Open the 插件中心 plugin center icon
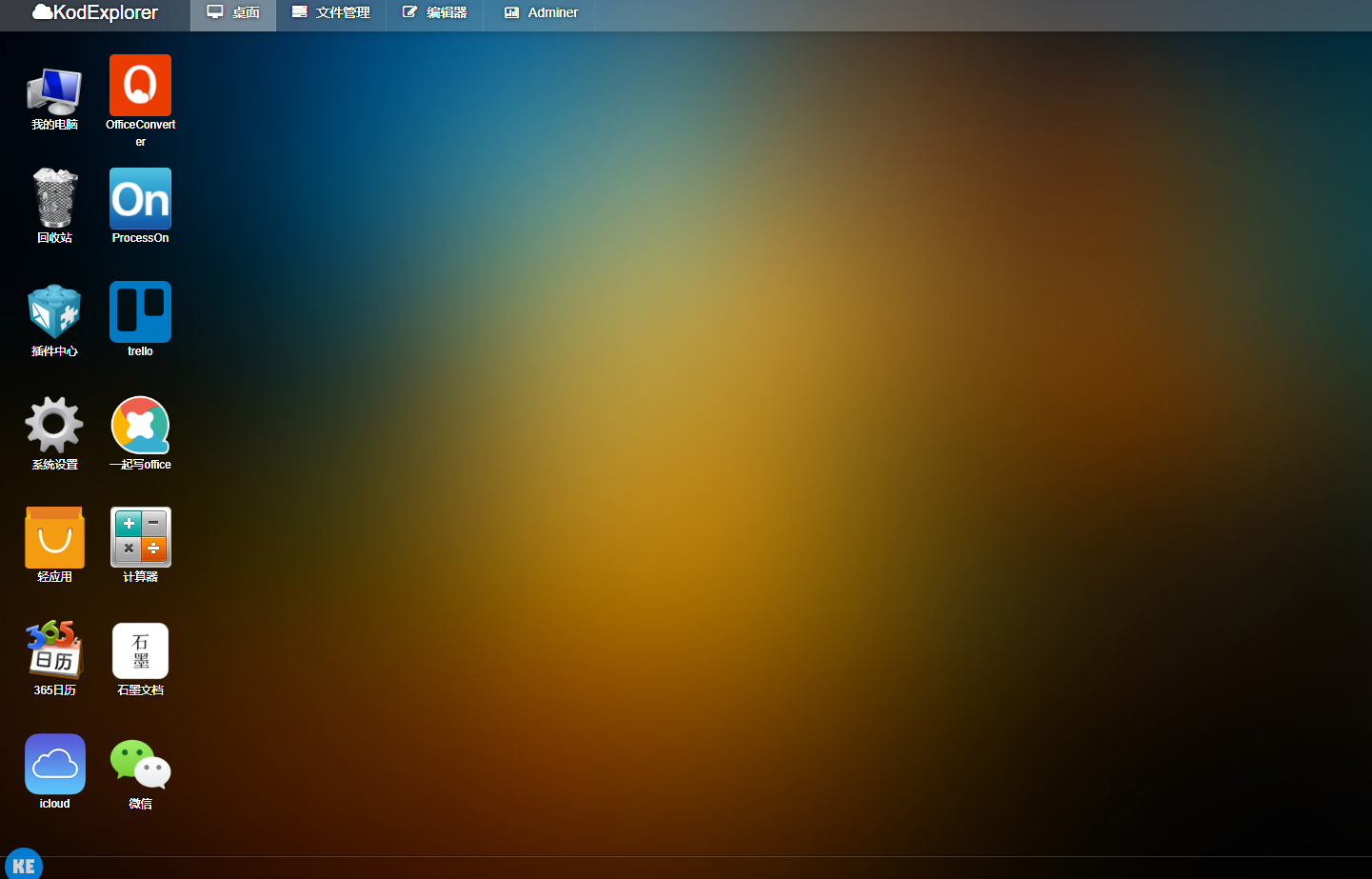This screenshot has width=1372, height=879. (x=54, y=312)
